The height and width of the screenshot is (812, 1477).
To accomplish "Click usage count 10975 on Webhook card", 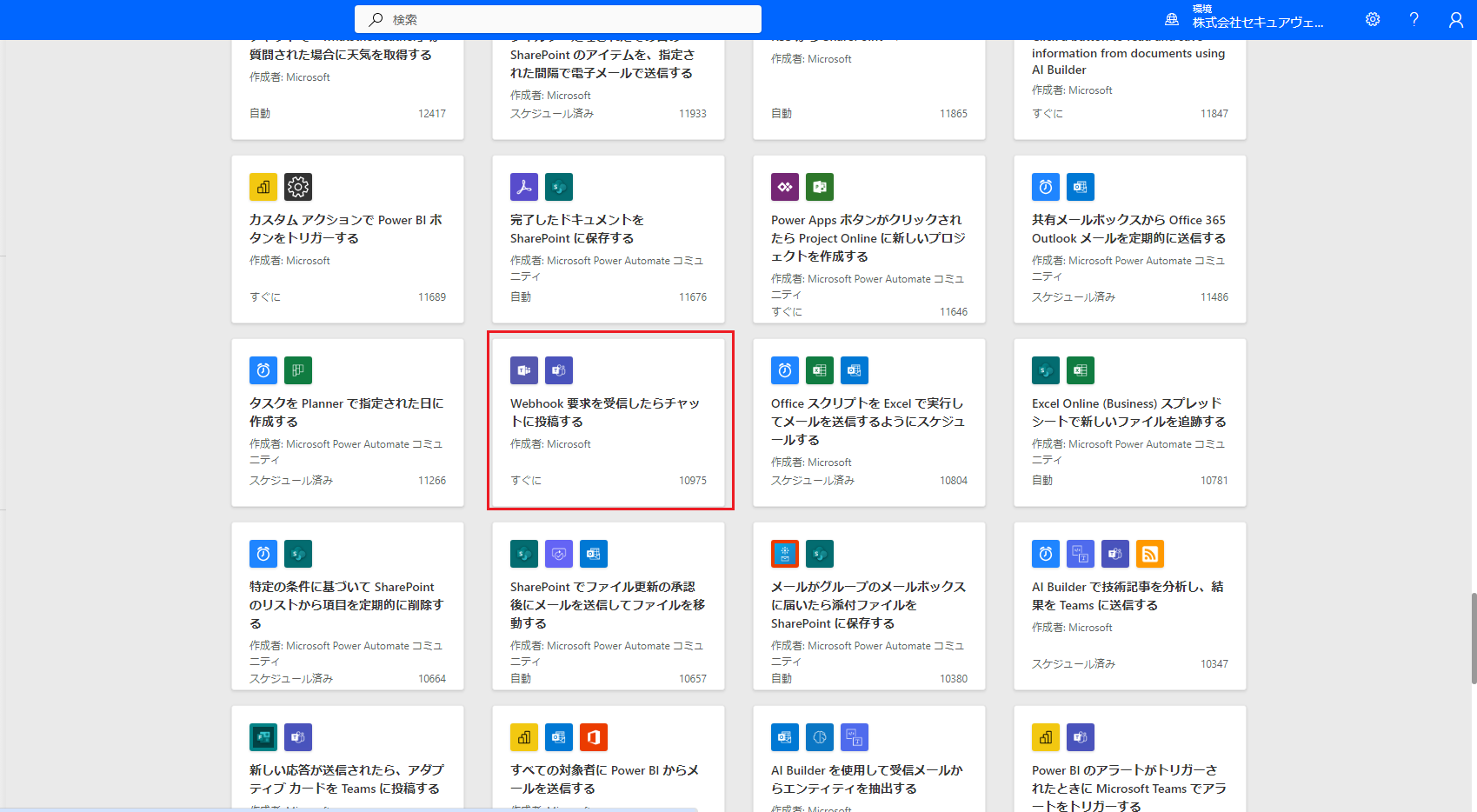I will tap(693, 480).
